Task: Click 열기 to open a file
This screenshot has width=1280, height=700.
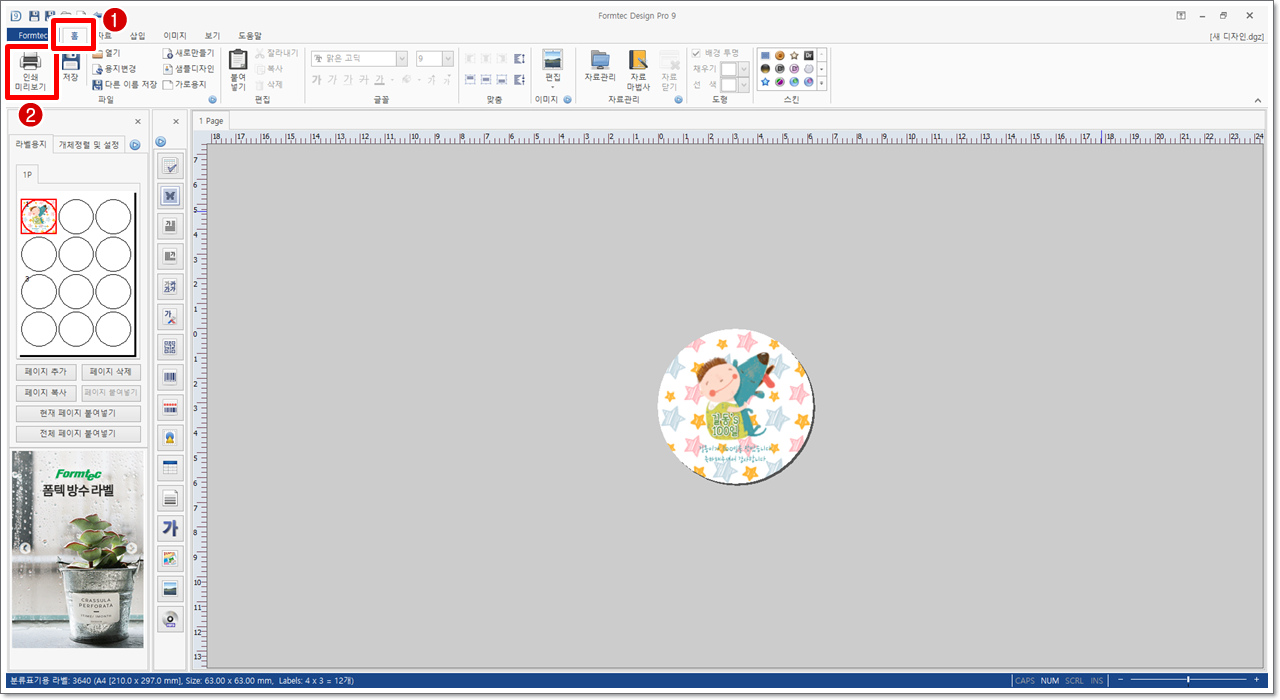Action: tap(106, 53)
